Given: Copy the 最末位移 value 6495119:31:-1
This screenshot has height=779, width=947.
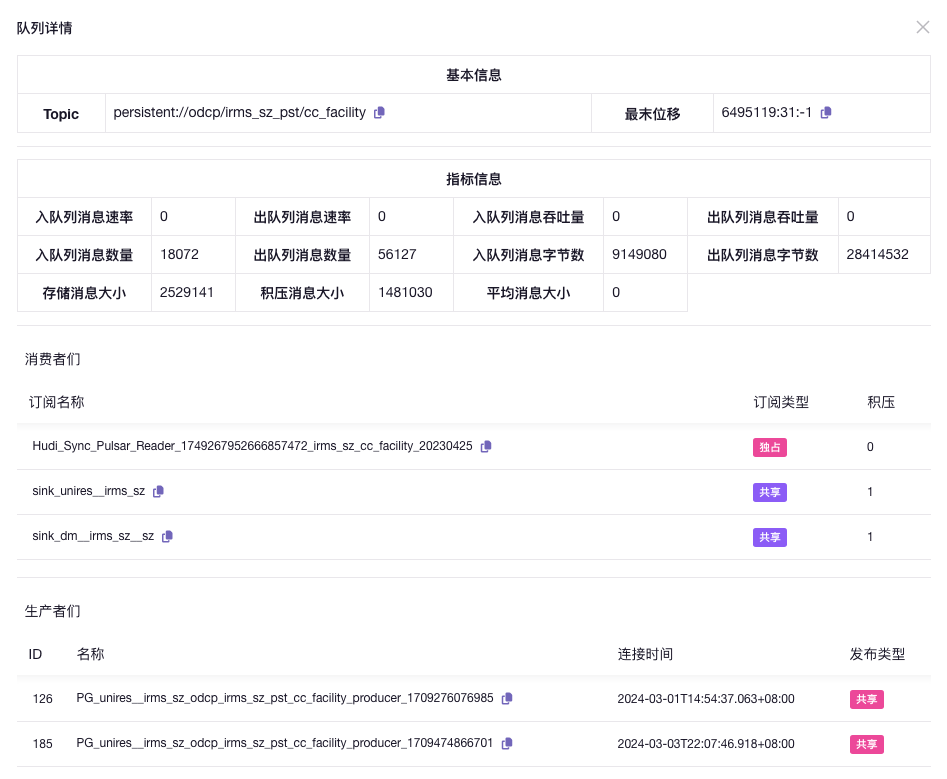Looking at the screenshot, I should pyautogui.click(x=826, y=113).
